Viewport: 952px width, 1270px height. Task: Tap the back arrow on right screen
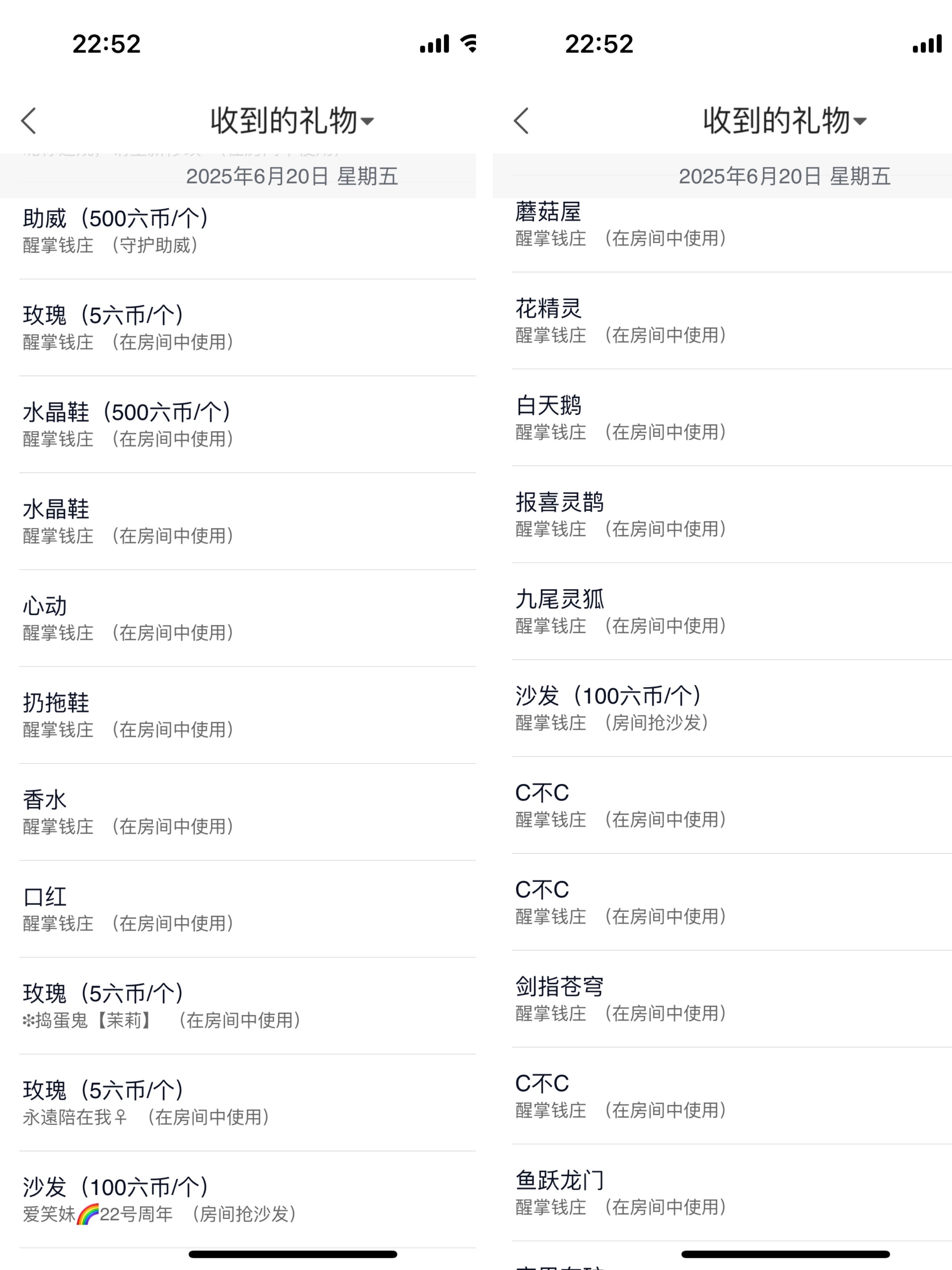tap(521, 120)
